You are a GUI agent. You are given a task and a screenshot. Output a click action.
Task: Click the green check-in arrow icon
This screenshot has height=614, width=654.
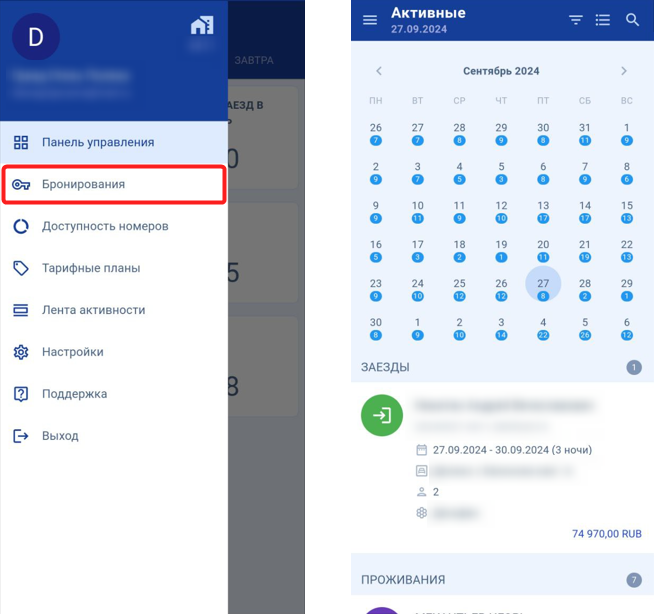tap(382, 415)
